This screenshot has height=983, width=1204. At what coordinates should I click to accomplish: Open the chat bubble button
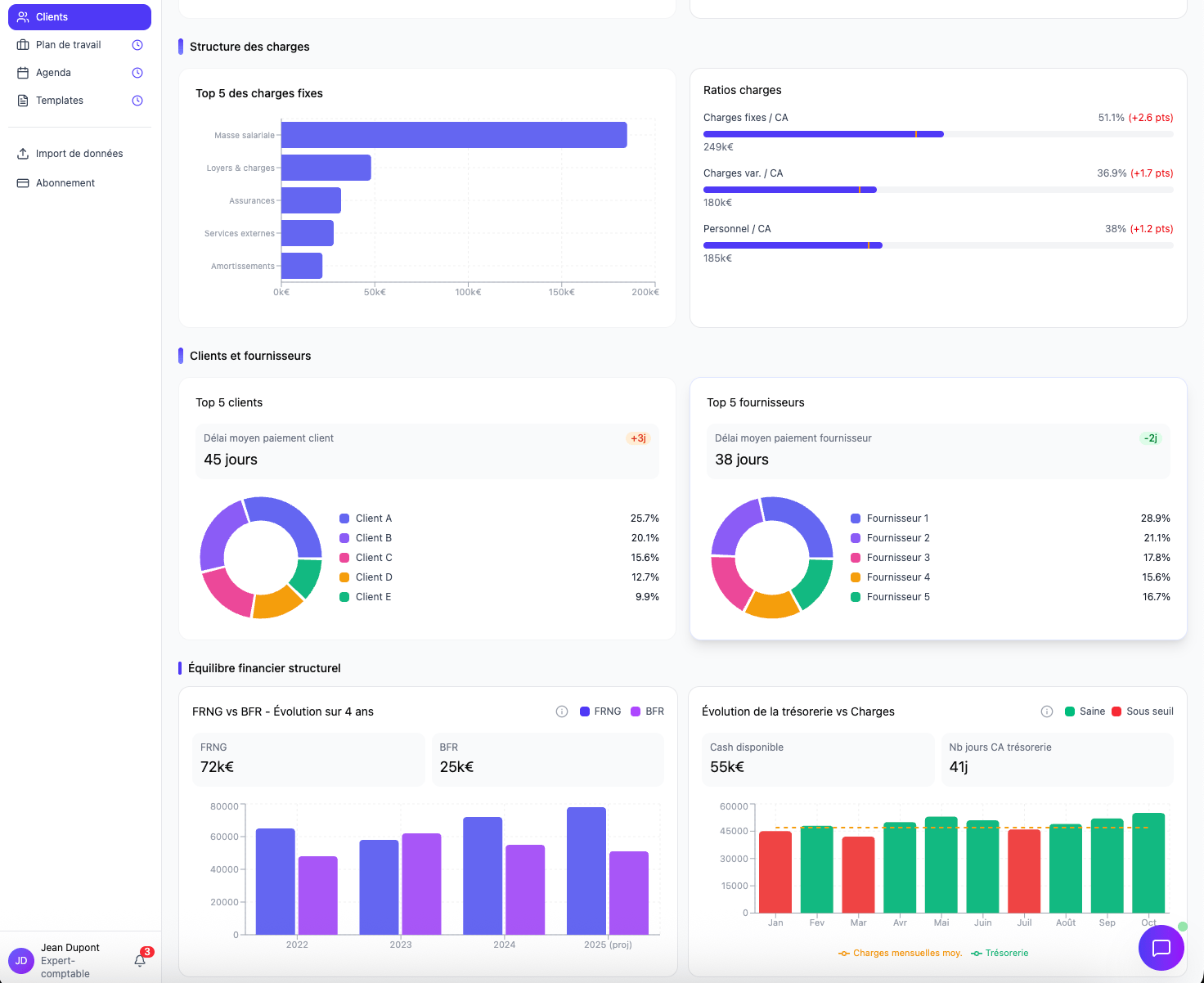coord(1161,948)
